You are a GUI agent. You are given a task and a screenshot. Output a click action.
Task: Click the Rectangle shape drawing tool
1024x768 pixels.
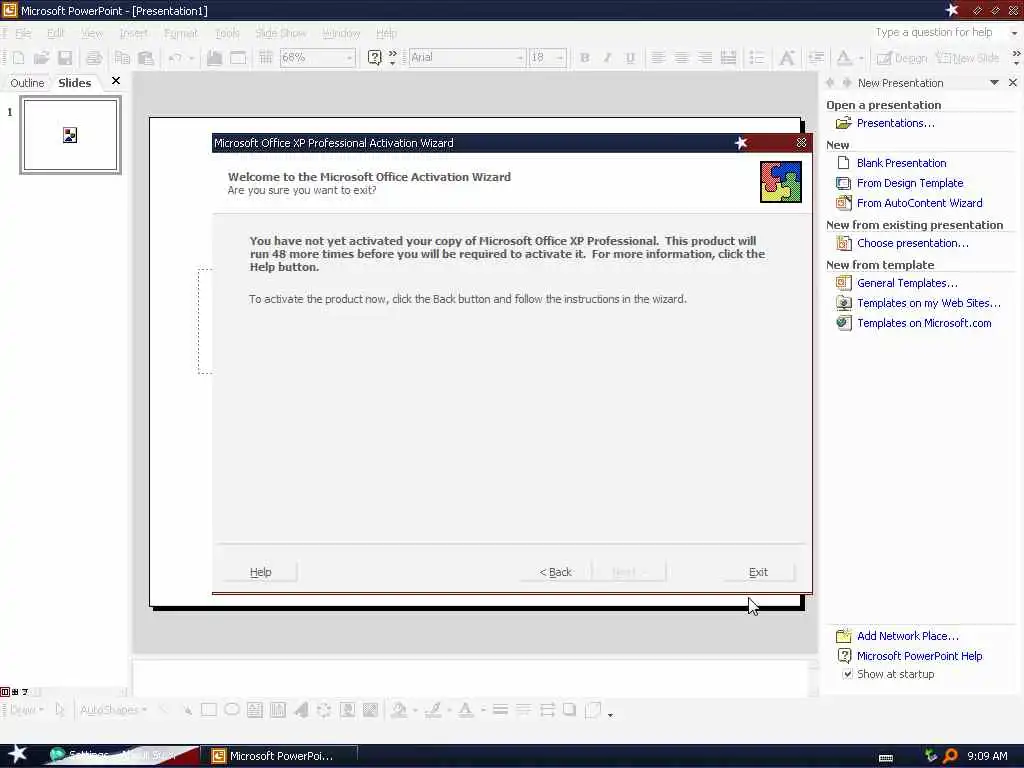pos(209,709)
